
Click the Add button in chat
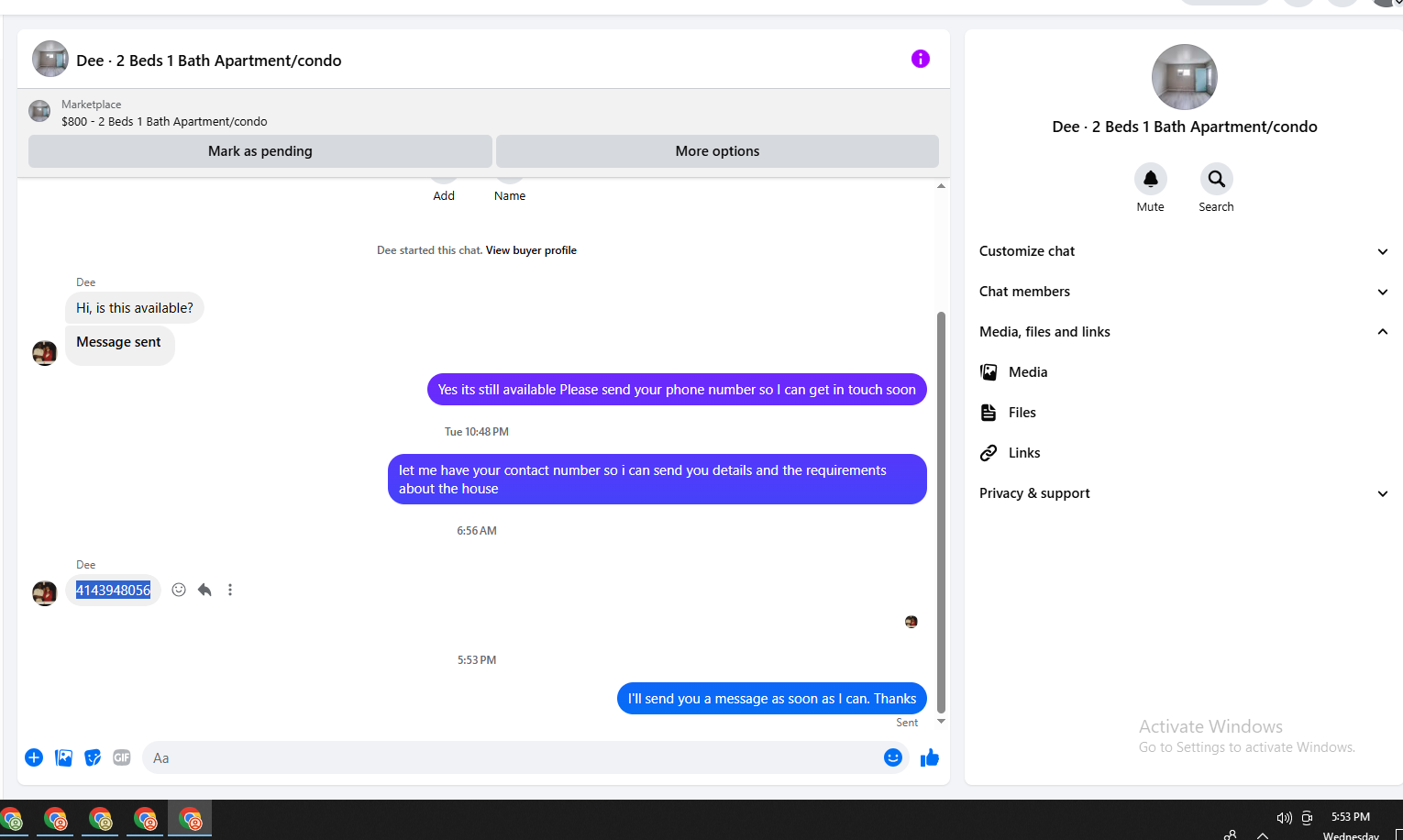coord(444,196)
